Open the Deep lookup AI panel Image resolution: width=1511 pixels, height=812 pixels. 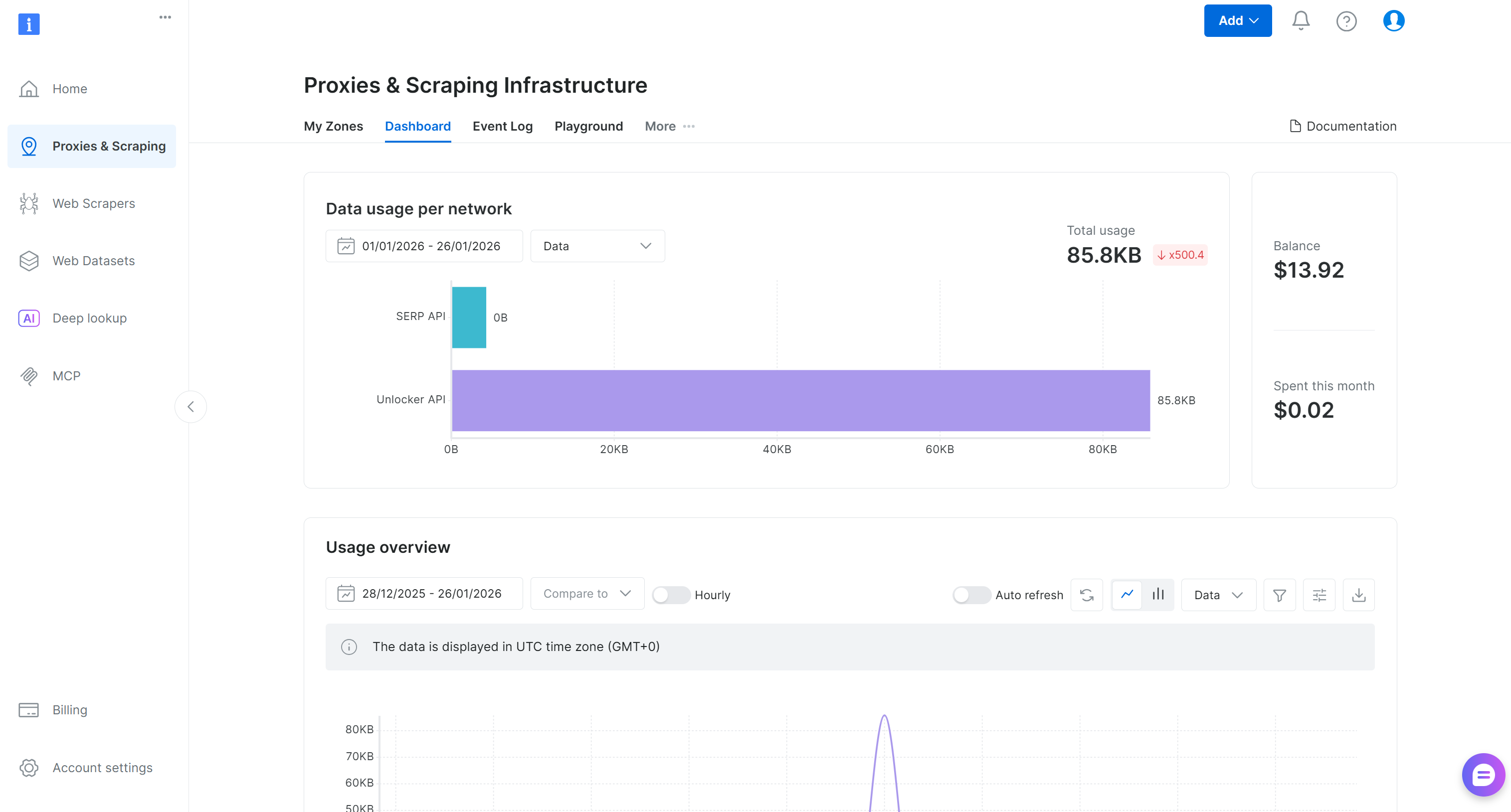click(89, 318)
